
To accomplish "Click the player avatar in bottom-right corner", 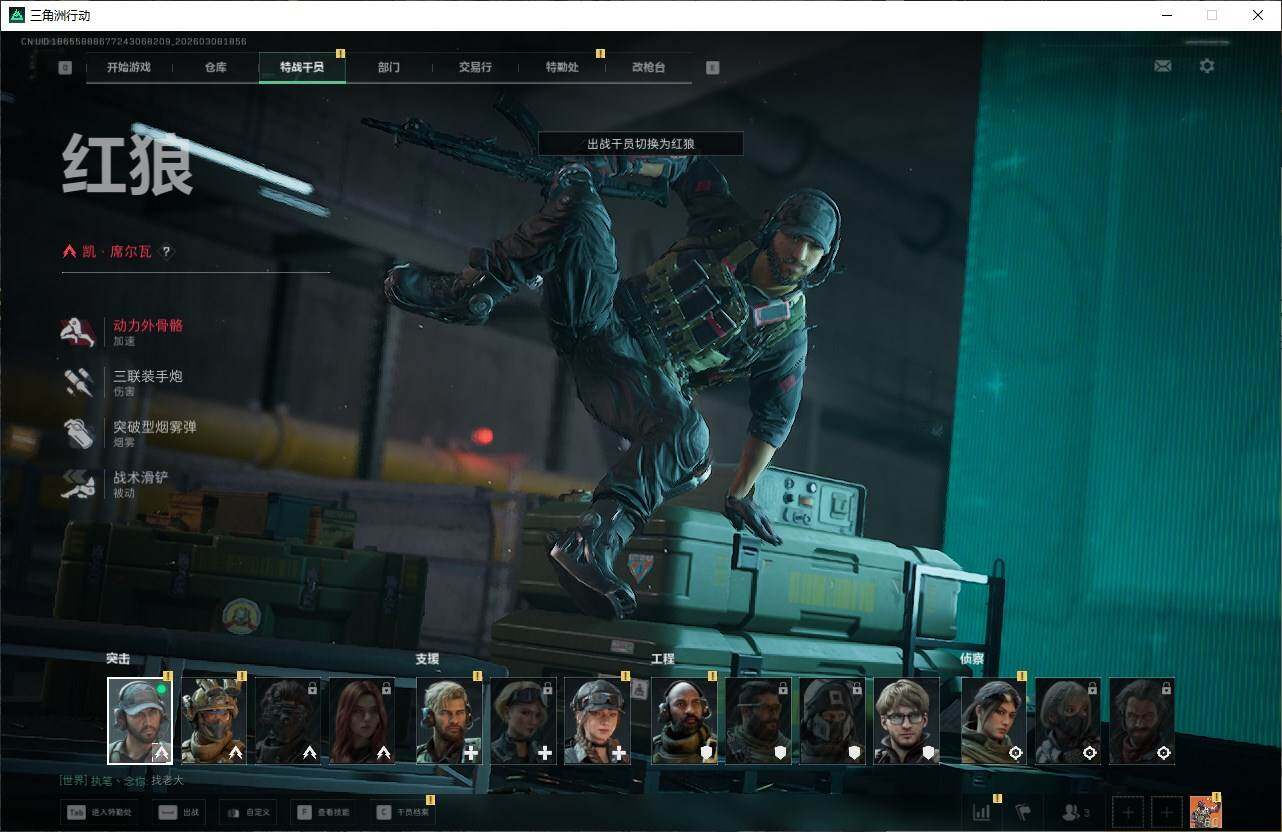I will click(x=1205, y=812).
